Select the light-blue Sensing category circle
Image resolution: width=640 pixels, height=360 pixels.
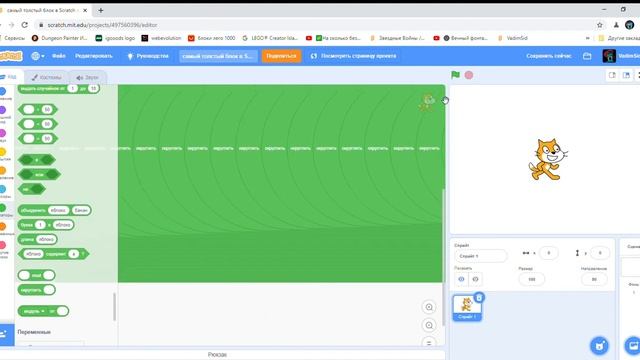coord(3,189)
